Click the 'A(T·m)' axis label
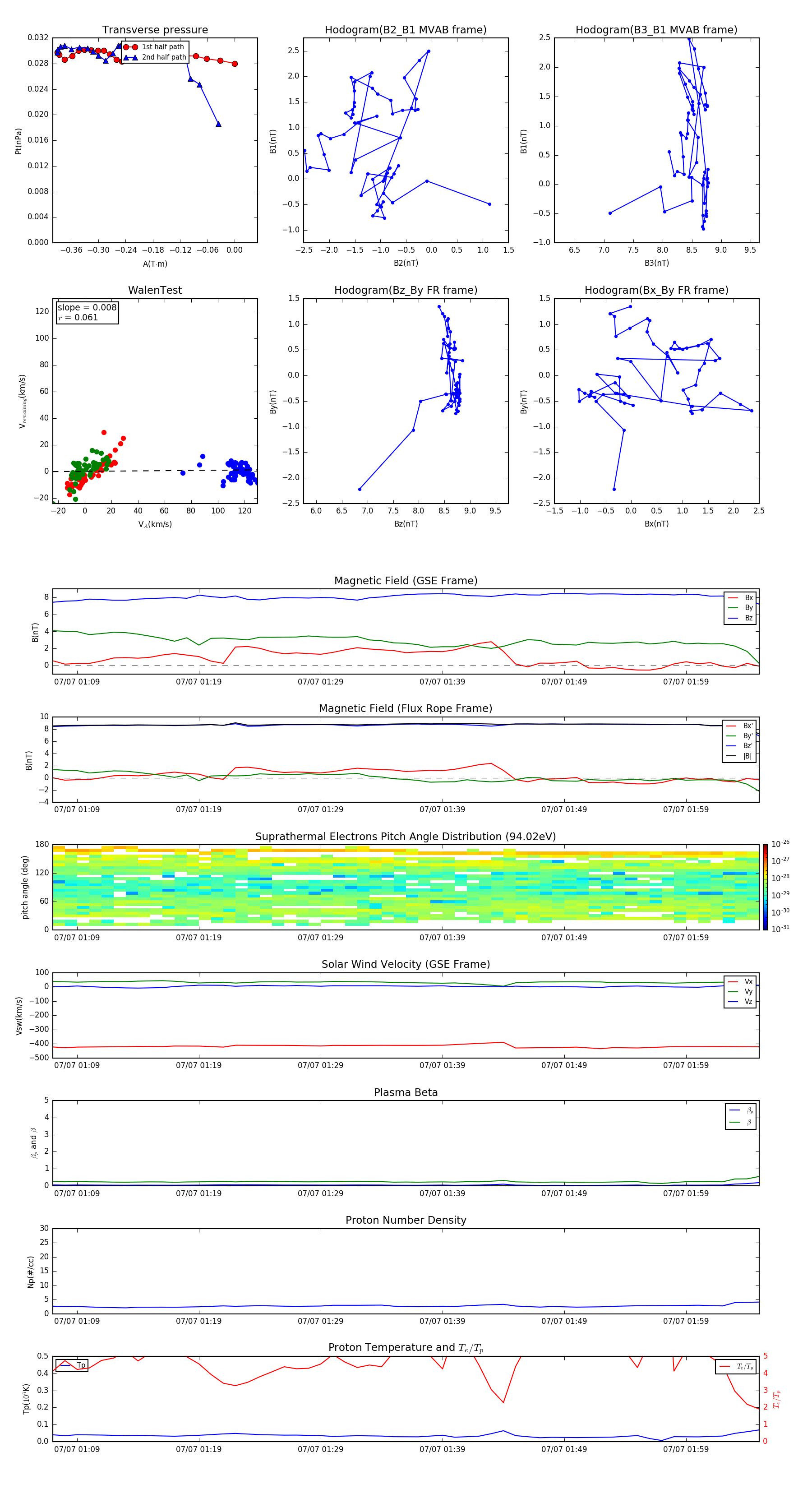The width and height of the screenshot is (812, 1489). click(155, 264)
